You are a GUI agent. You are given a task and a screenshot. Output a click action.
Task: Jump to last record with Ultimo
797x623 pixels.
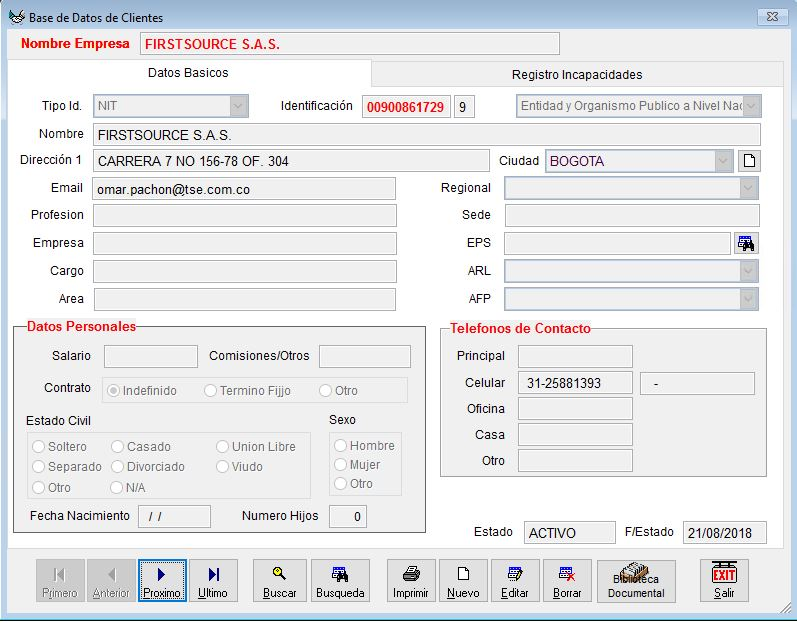213,581
